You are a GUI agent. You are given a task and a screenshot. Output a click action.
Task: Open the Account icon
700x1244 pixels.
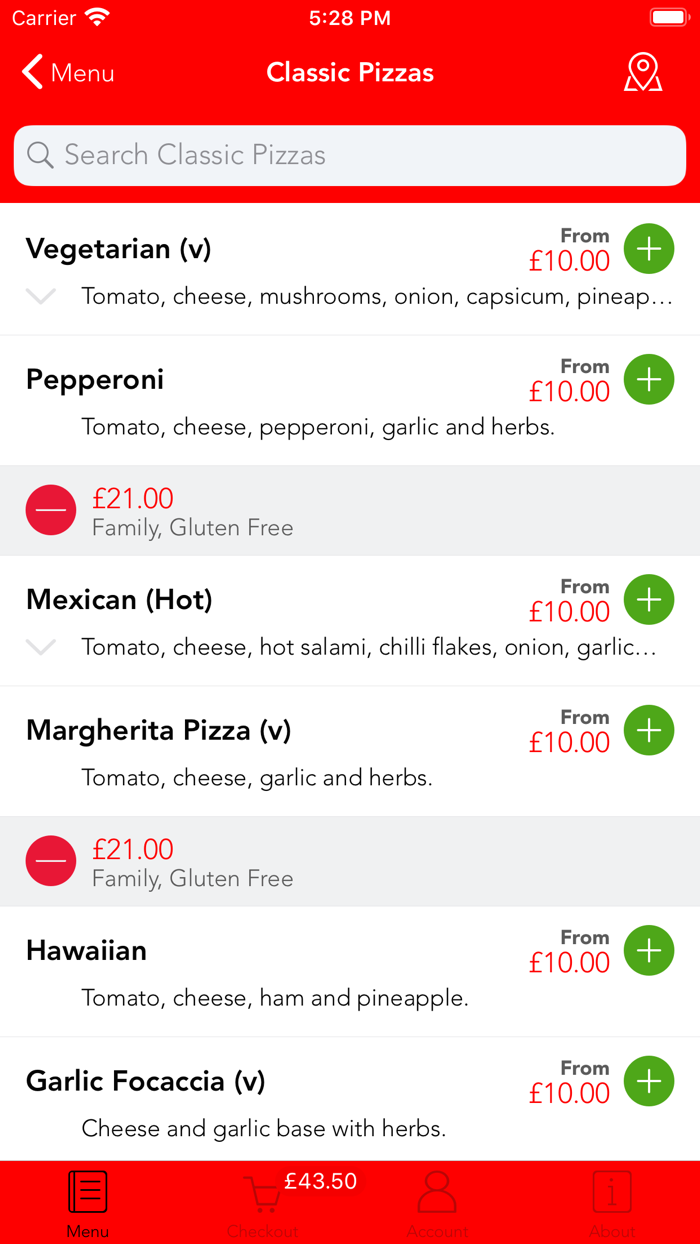437,1195
